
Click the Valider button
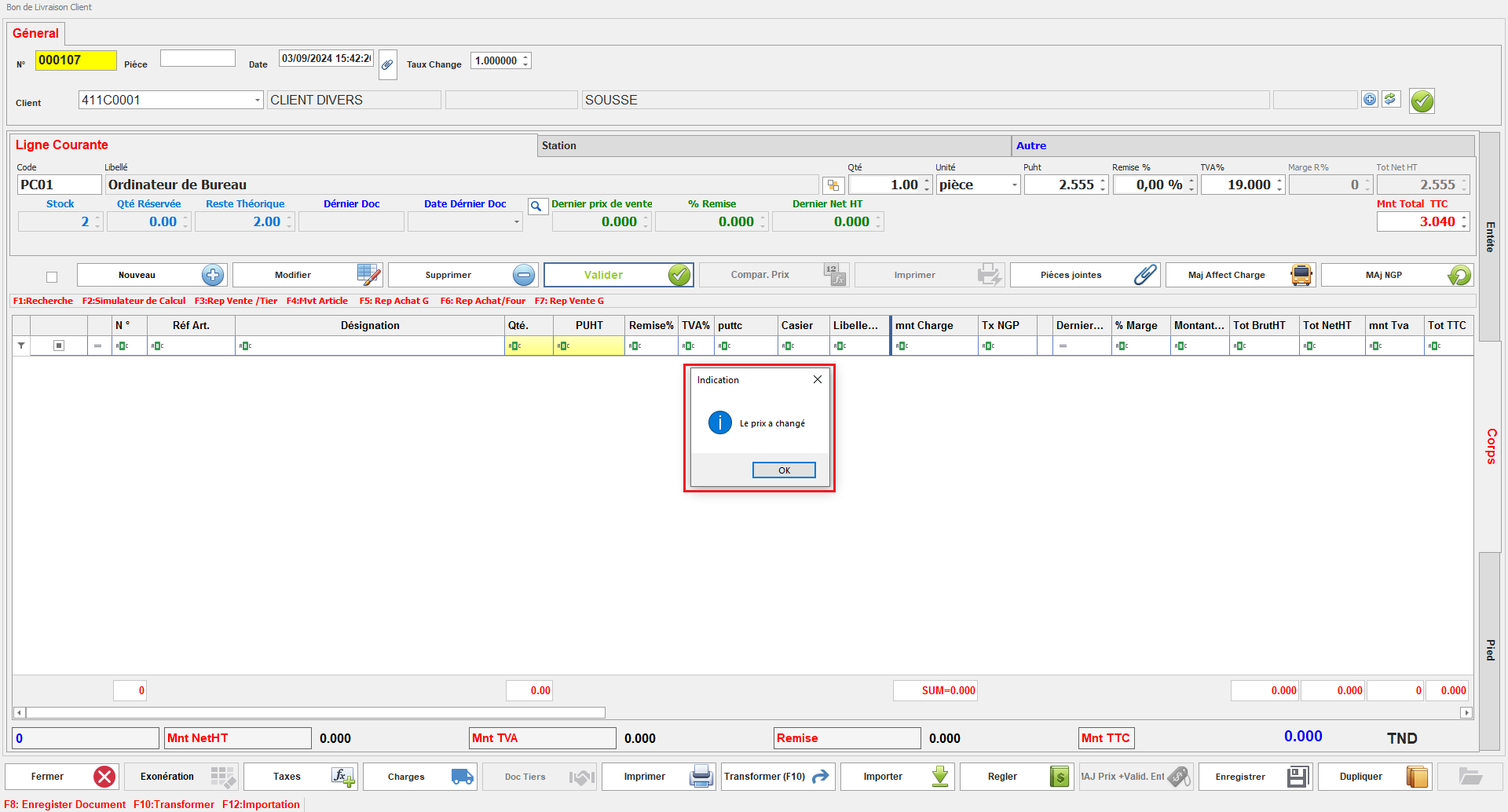pos(618,275)
